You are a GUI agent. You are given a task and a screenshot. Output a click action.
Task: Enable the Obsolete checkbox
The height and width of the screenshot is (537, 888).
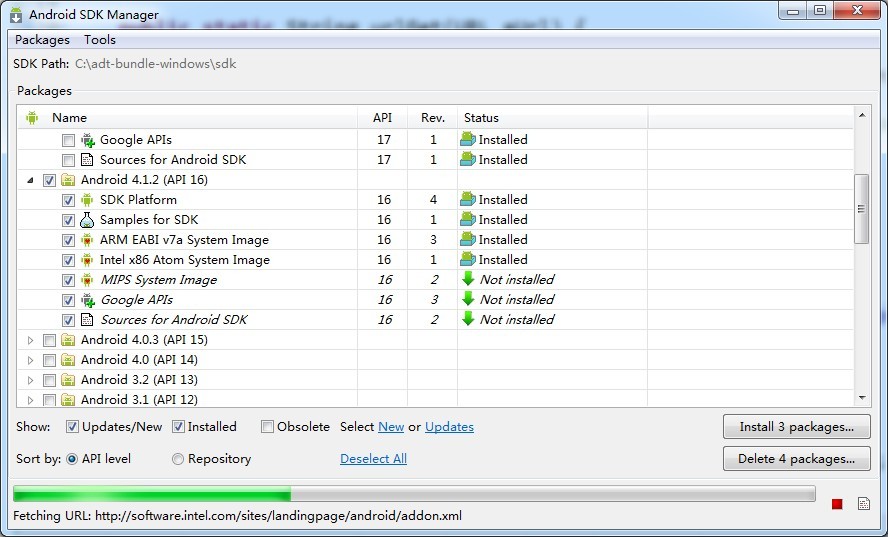(267, 427)
